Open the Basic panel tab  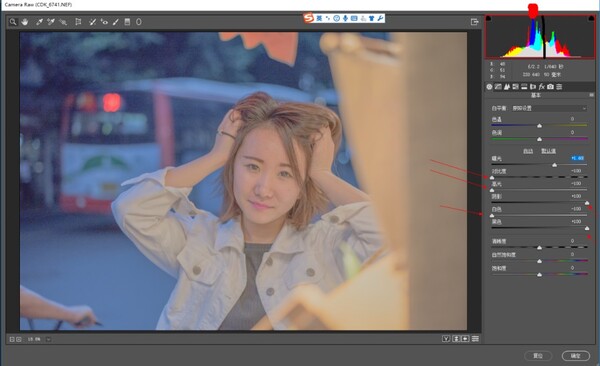489,87
